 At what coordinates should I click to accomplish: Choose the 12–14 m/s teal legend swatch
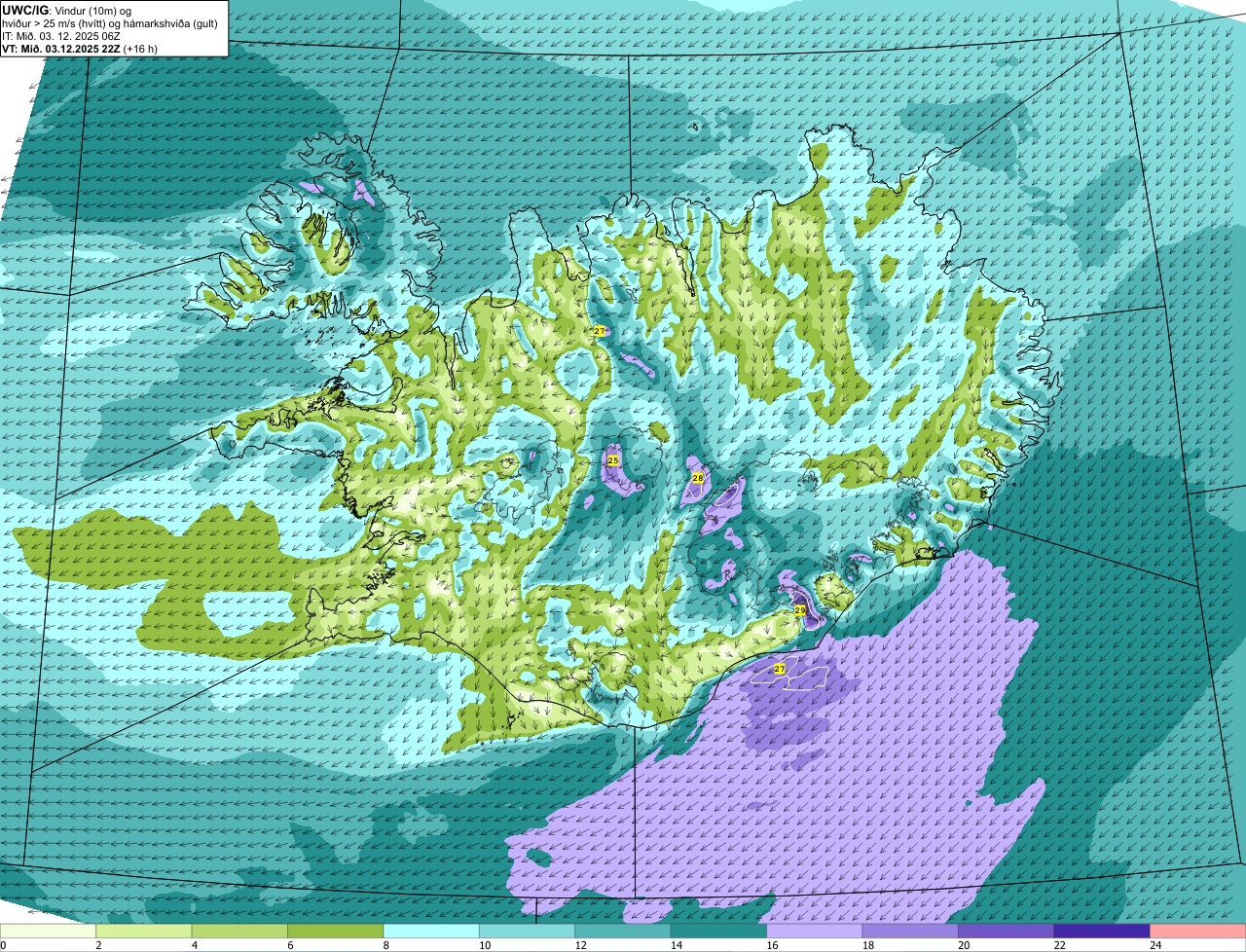623,932
